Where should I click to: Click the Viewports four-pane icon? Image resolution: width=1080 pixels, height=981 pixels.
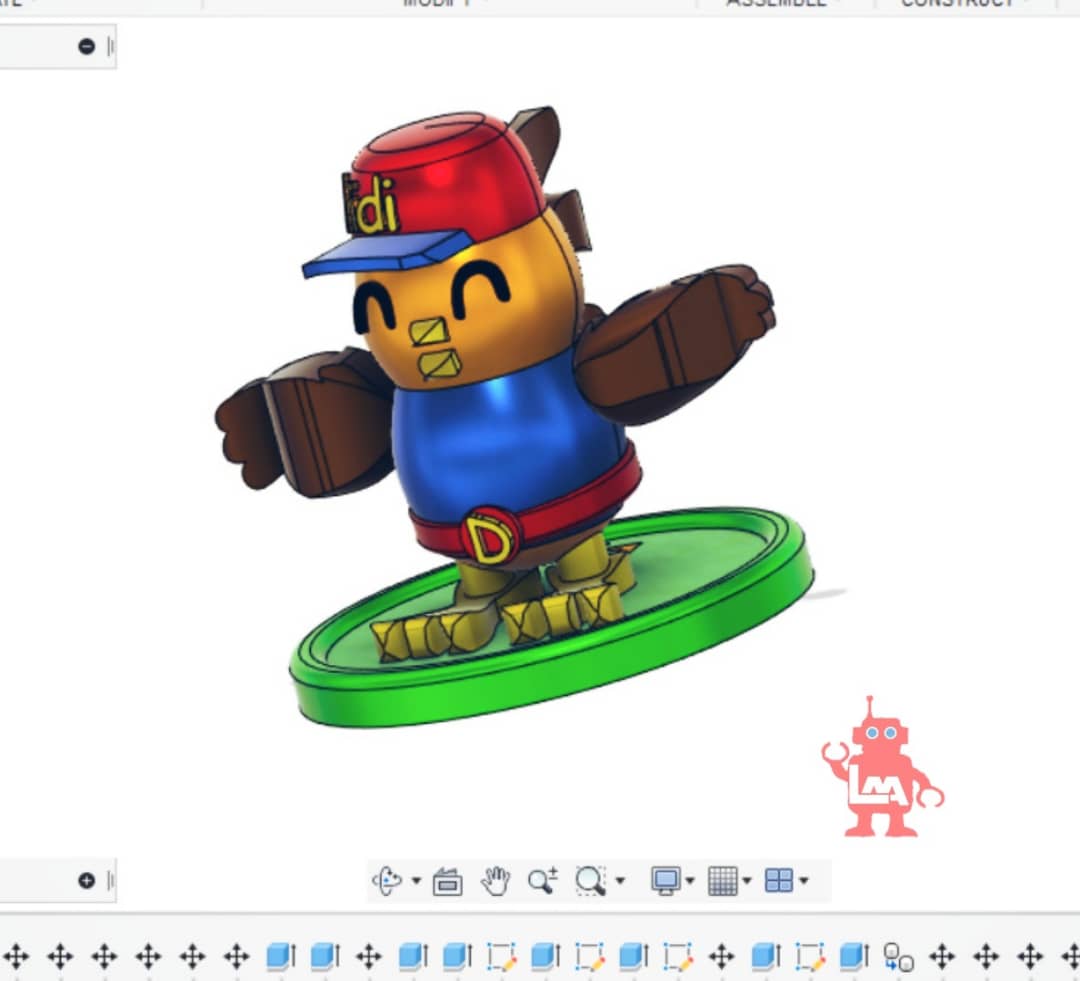pos(779,880)
